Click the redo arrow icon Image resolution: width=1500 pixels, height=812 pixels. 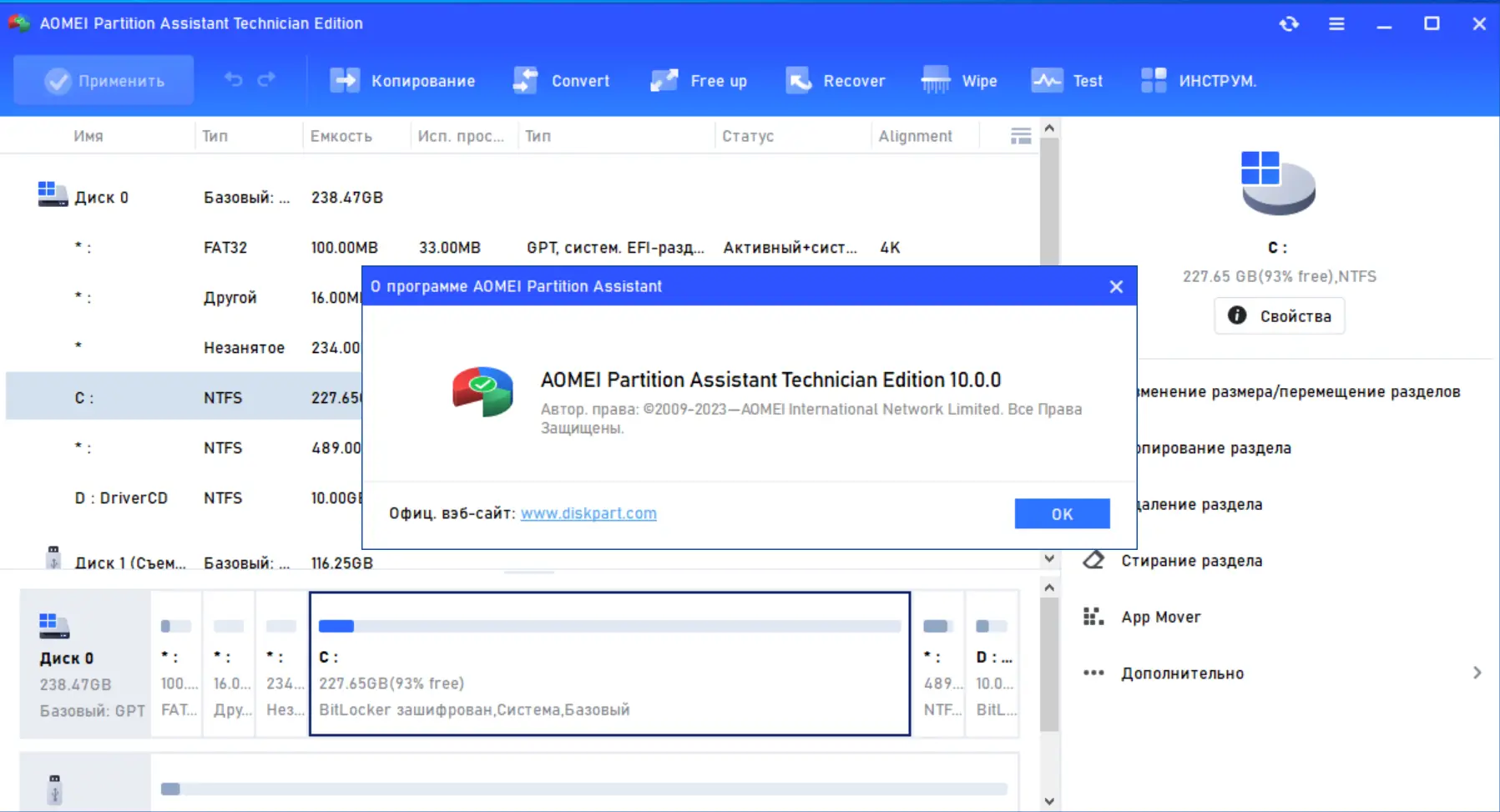(266, 80)
